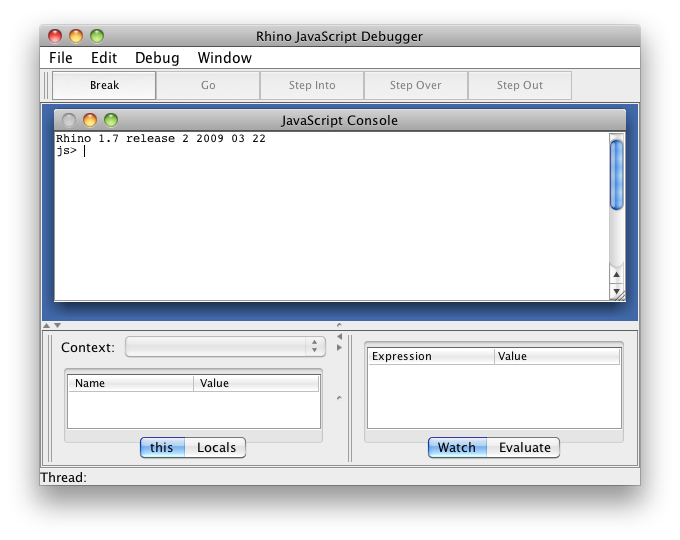Open the Context dropdown
The height and width of the screenshot is (540, 680).
[x=225, y=347]
